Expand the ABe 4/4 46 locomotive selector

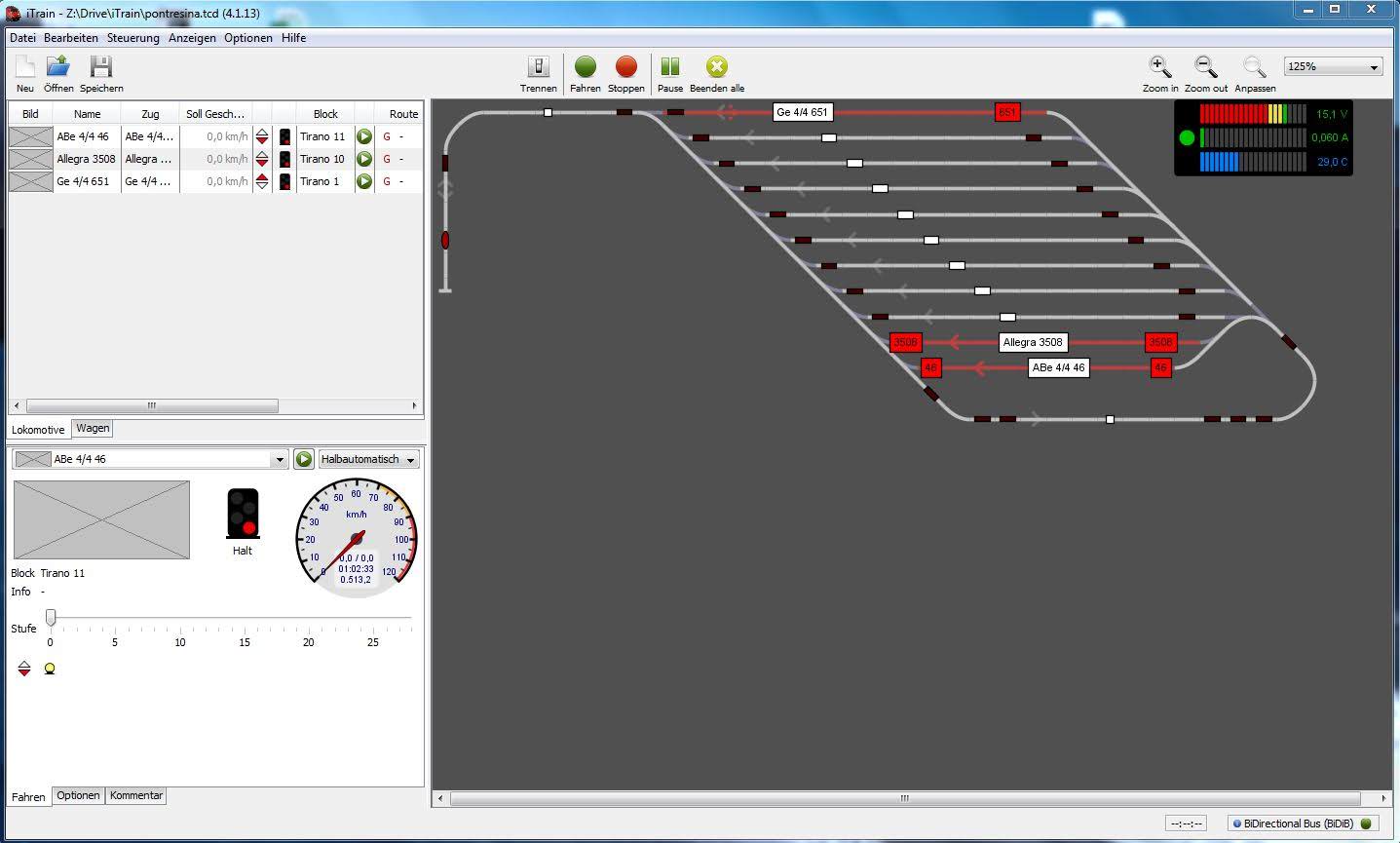[280, 460]
